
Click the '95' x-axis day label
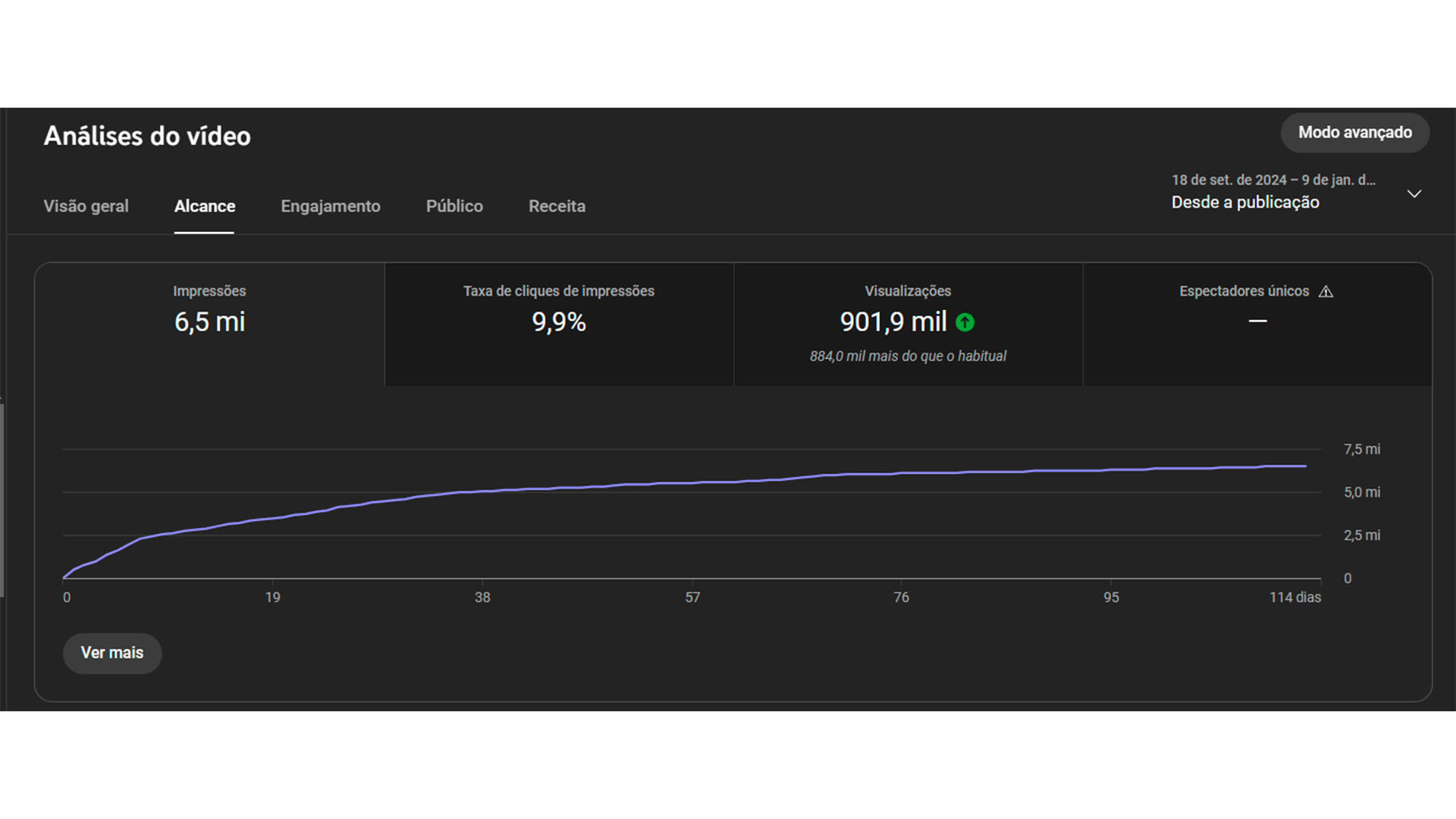pos(1111,598)
